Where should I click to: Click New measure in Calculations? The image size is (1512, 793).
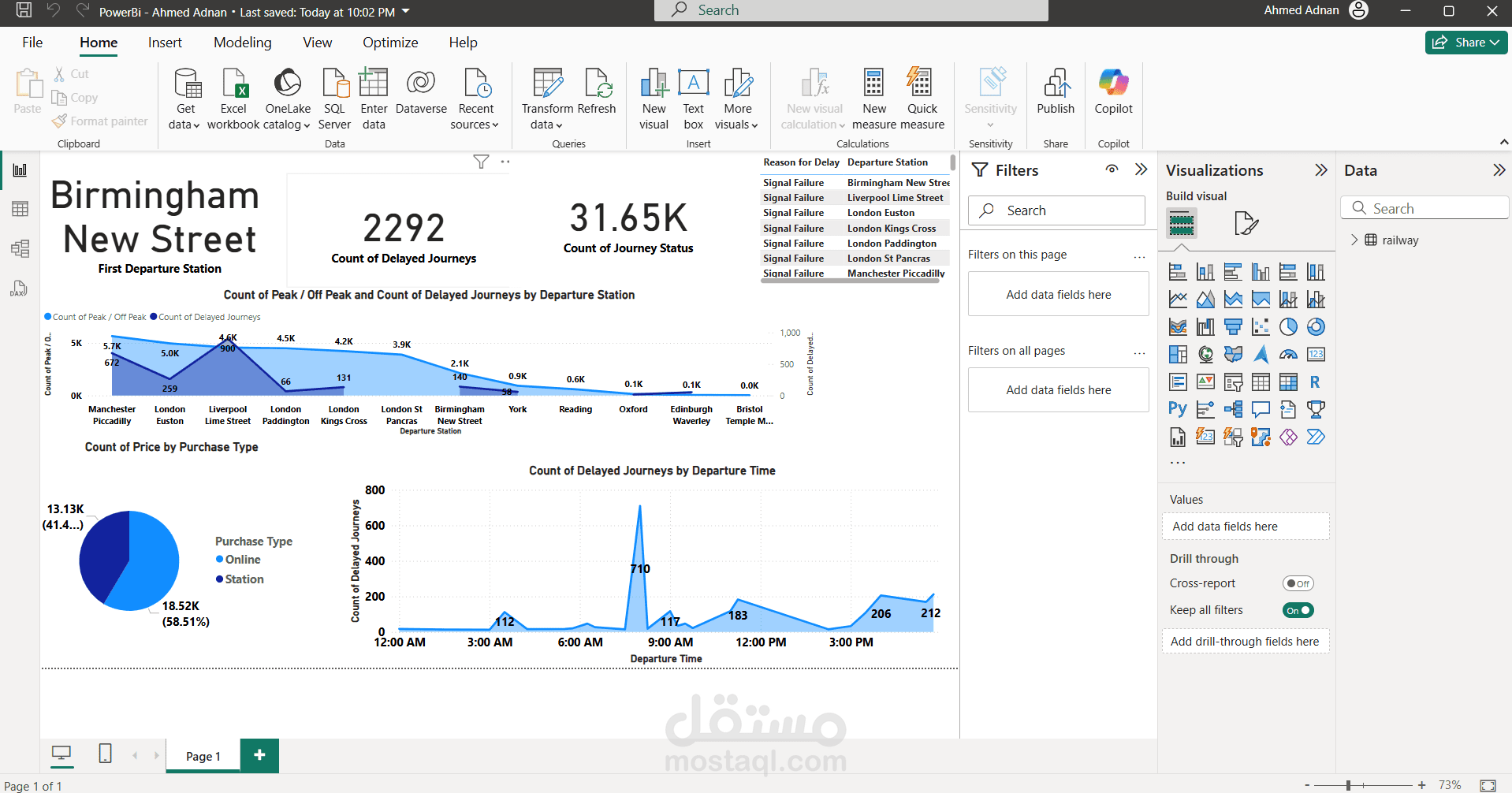point(873,99)
